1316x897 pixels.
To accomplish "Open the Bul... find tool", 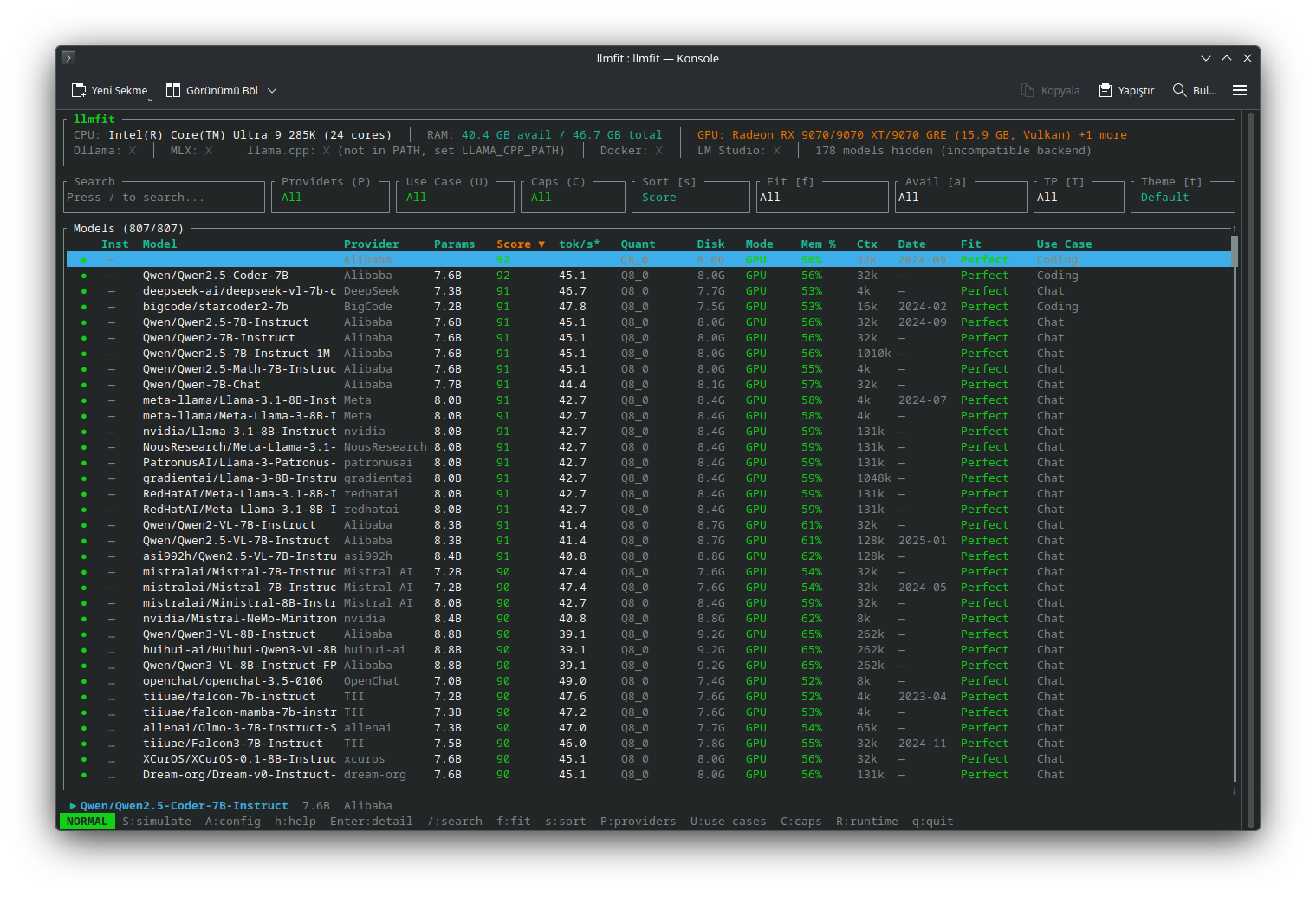I will click(1194, 90).
